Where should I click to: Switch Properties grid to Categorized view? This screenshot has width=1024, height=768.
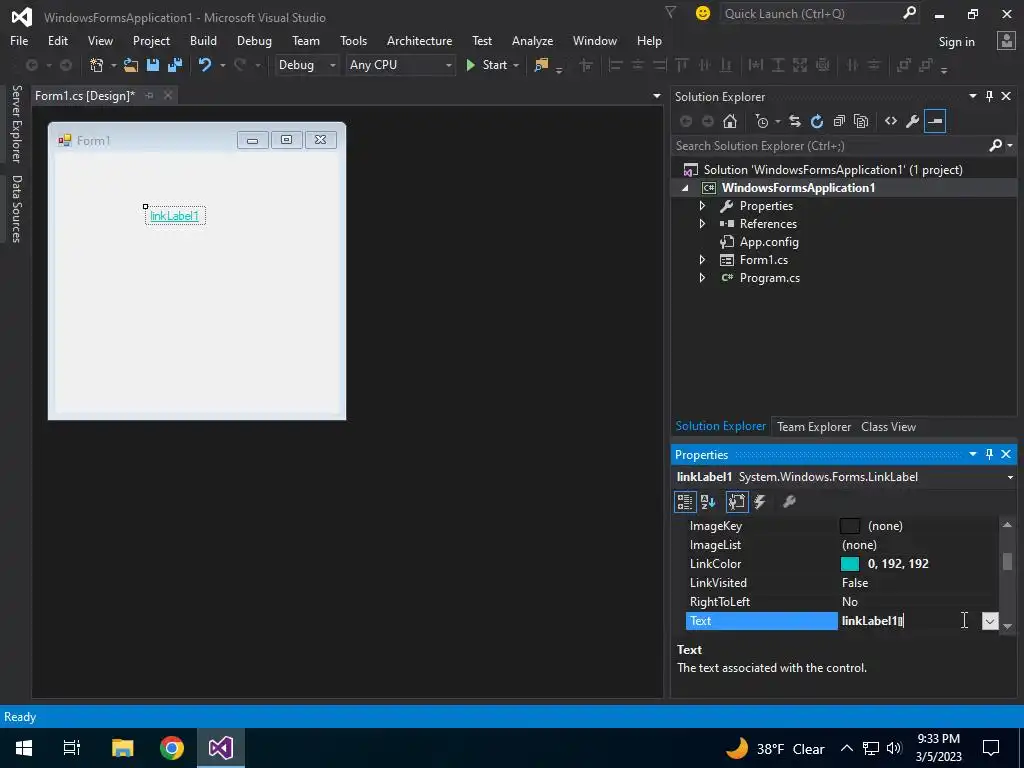(685, 502)
